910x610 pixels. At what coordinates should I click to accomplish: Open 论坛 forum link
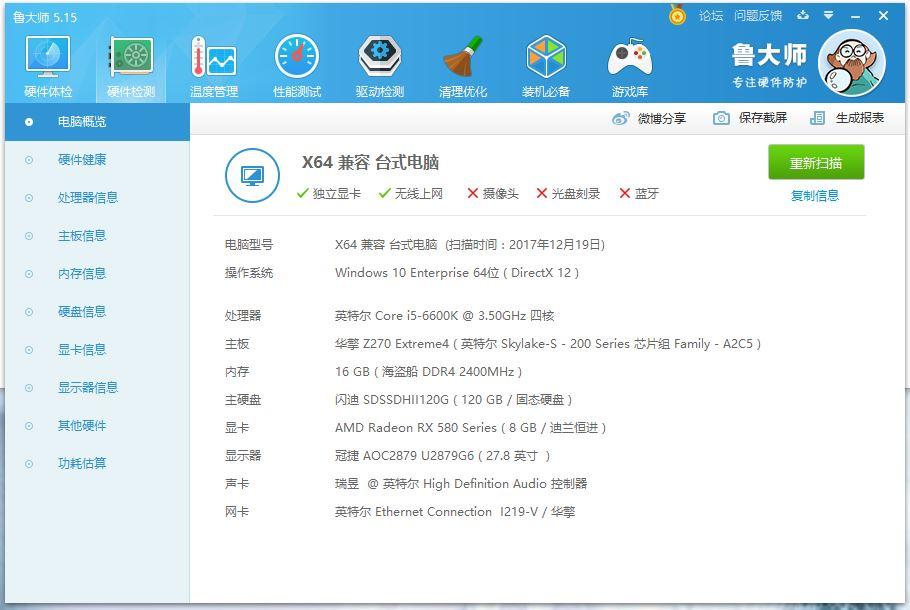click(711, 16)
